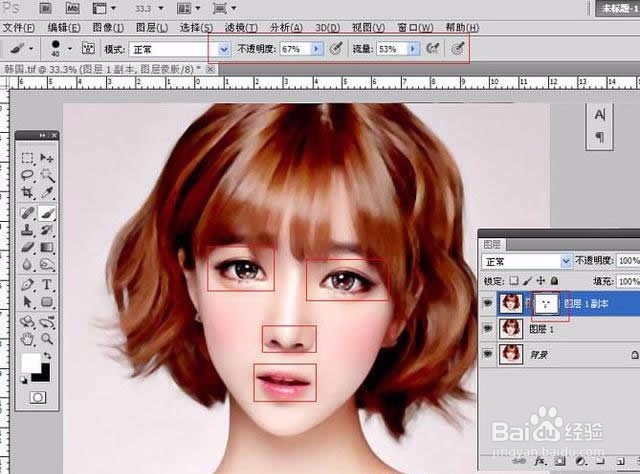This screenshot has height=474, width=640.
Task: Select the Rounded Rectangle shape tool
Action: (x=47, y=302)
